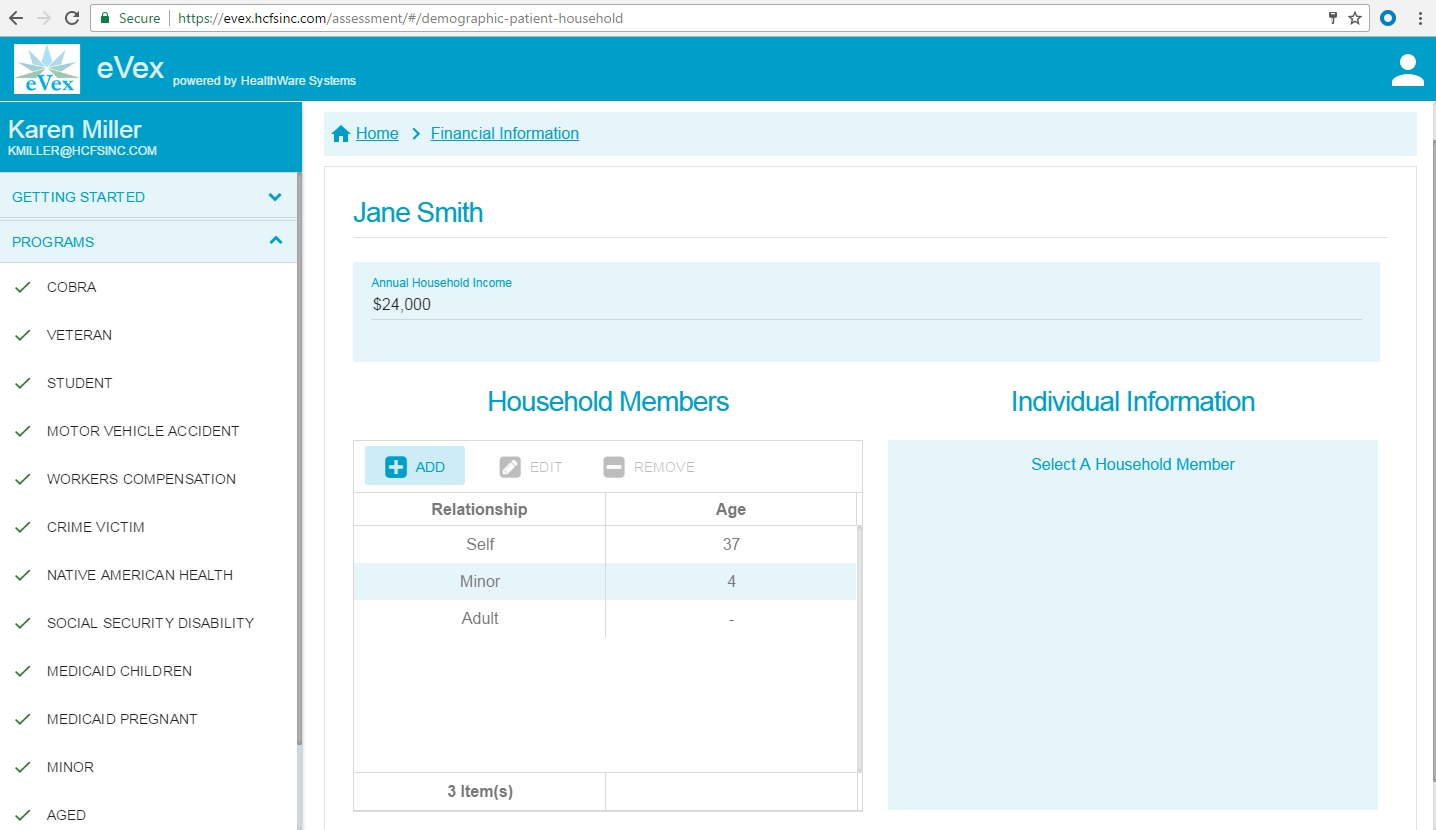Click the checkmark beside VETERAN
This screenshot has height=830, width=1436.
point(23,336)
